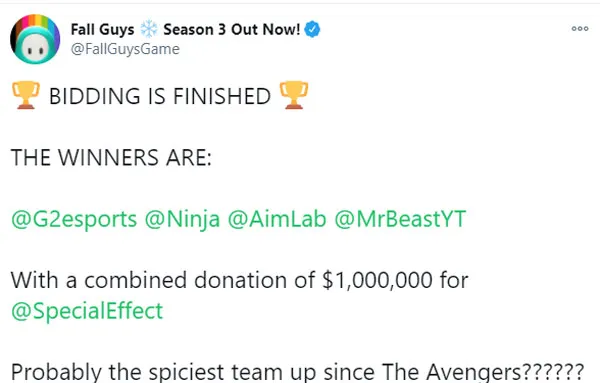Open the @MrBeastYT profile mention
The image size is (600, 383).
coord(400,219)
